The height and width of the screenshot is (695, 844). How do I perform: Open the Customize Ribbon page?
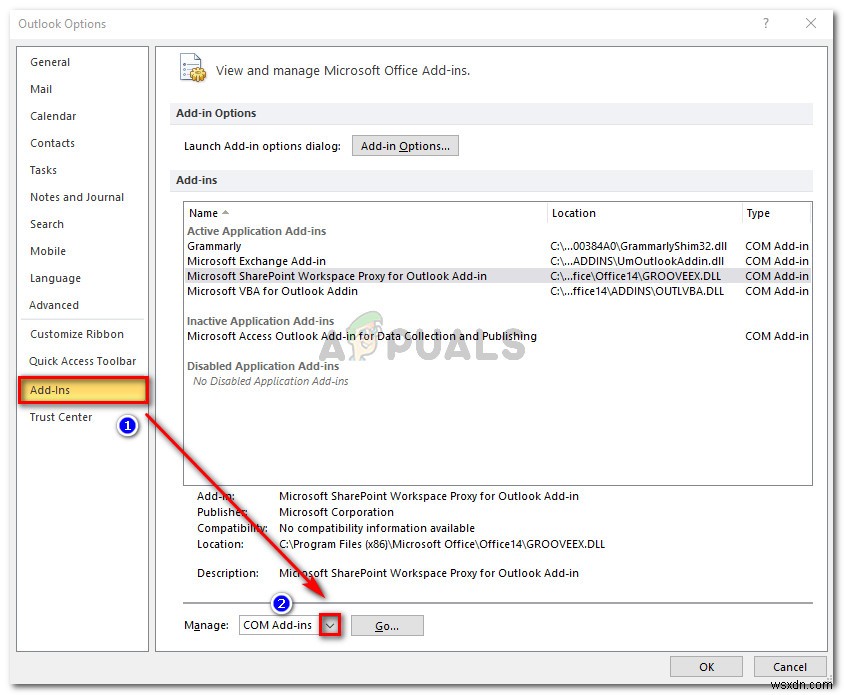point(76,334)
